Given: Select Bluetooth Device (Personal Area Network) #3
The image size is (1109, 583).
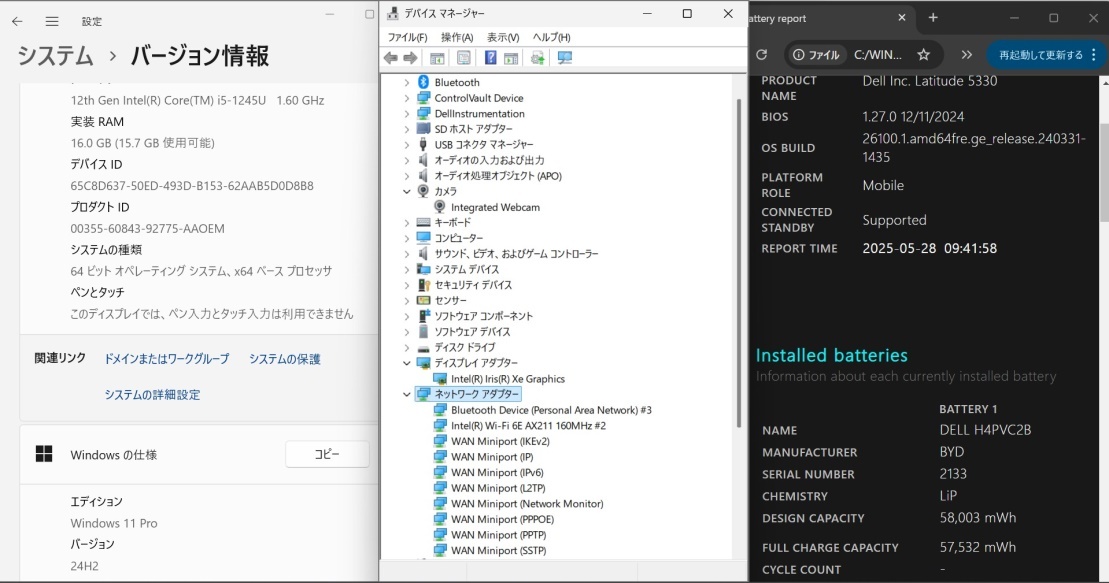Looking at the screenshot, I should coord(551,410).
